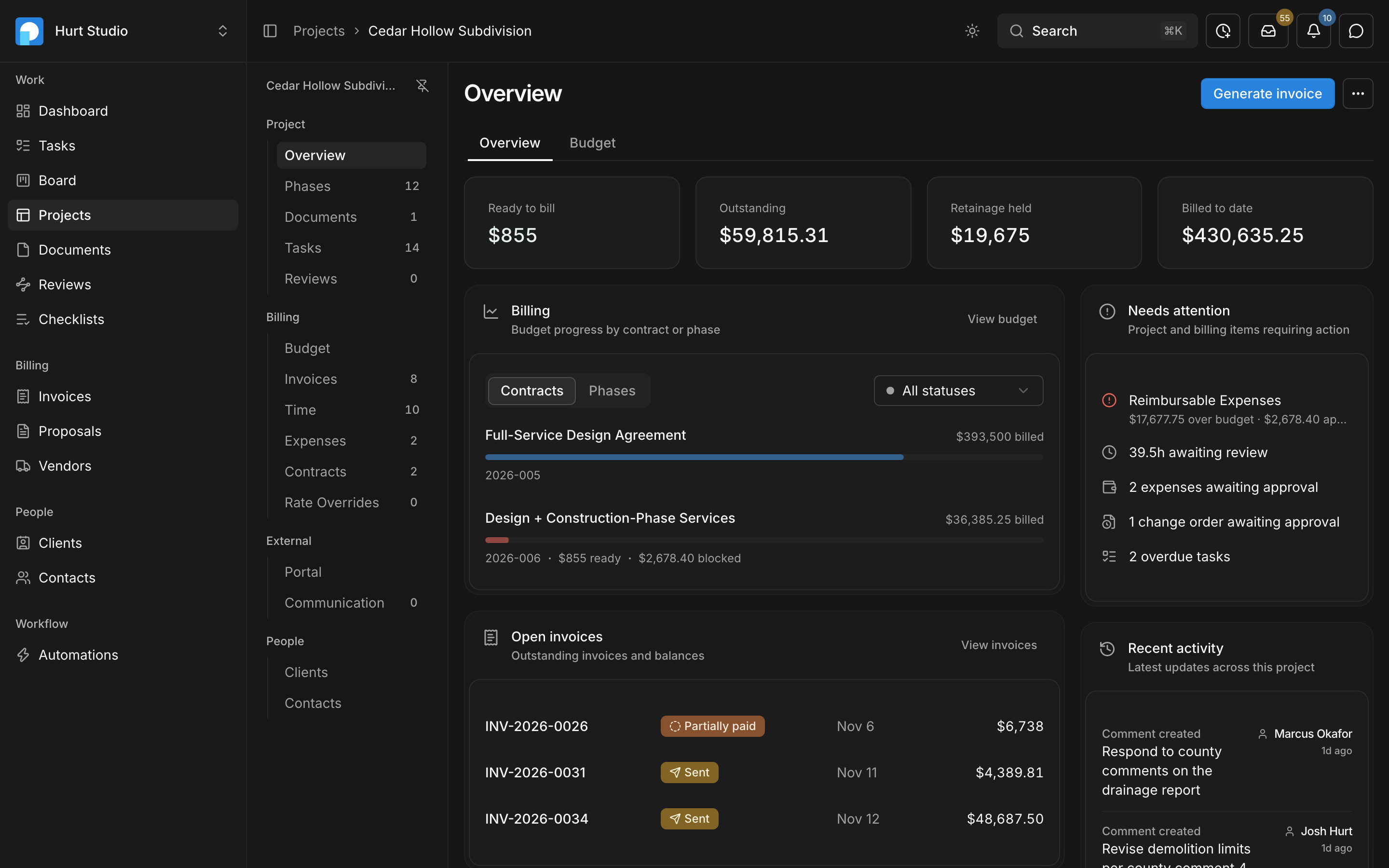
Task: Click the Search field
Action: (x=1097, y=31)
